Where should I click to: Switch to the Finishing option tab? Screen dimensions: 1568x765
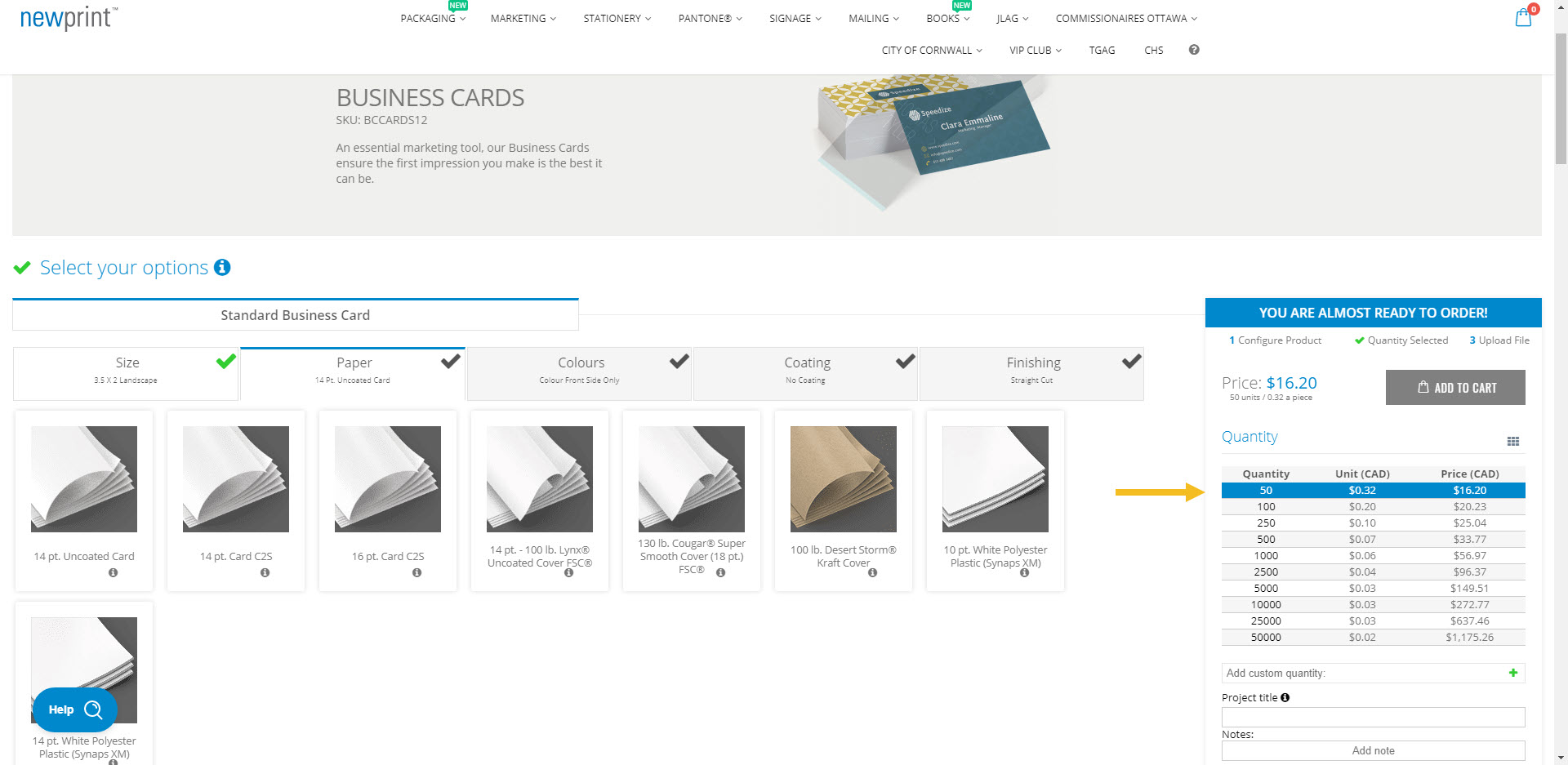pyautogui.click(x=1032, y=373)
